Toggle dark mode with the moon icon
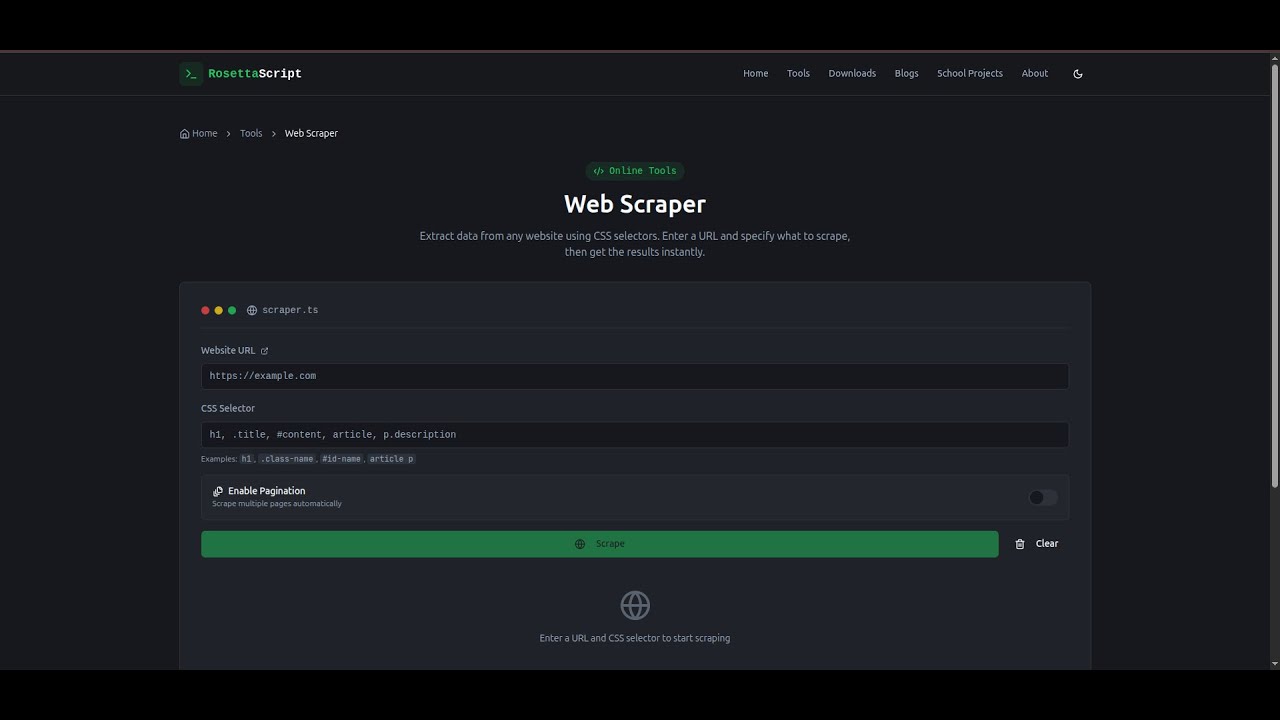 point(1078,74)
